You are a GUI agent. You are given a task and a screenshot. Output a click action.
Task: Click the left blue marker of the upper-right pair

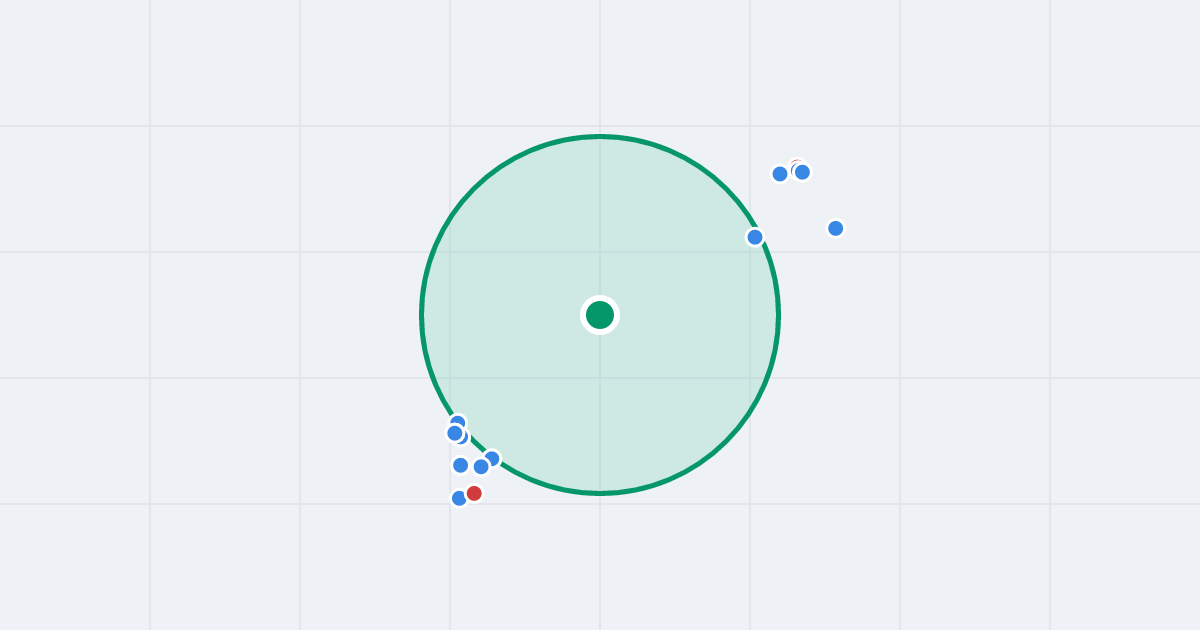coord(780,174)
